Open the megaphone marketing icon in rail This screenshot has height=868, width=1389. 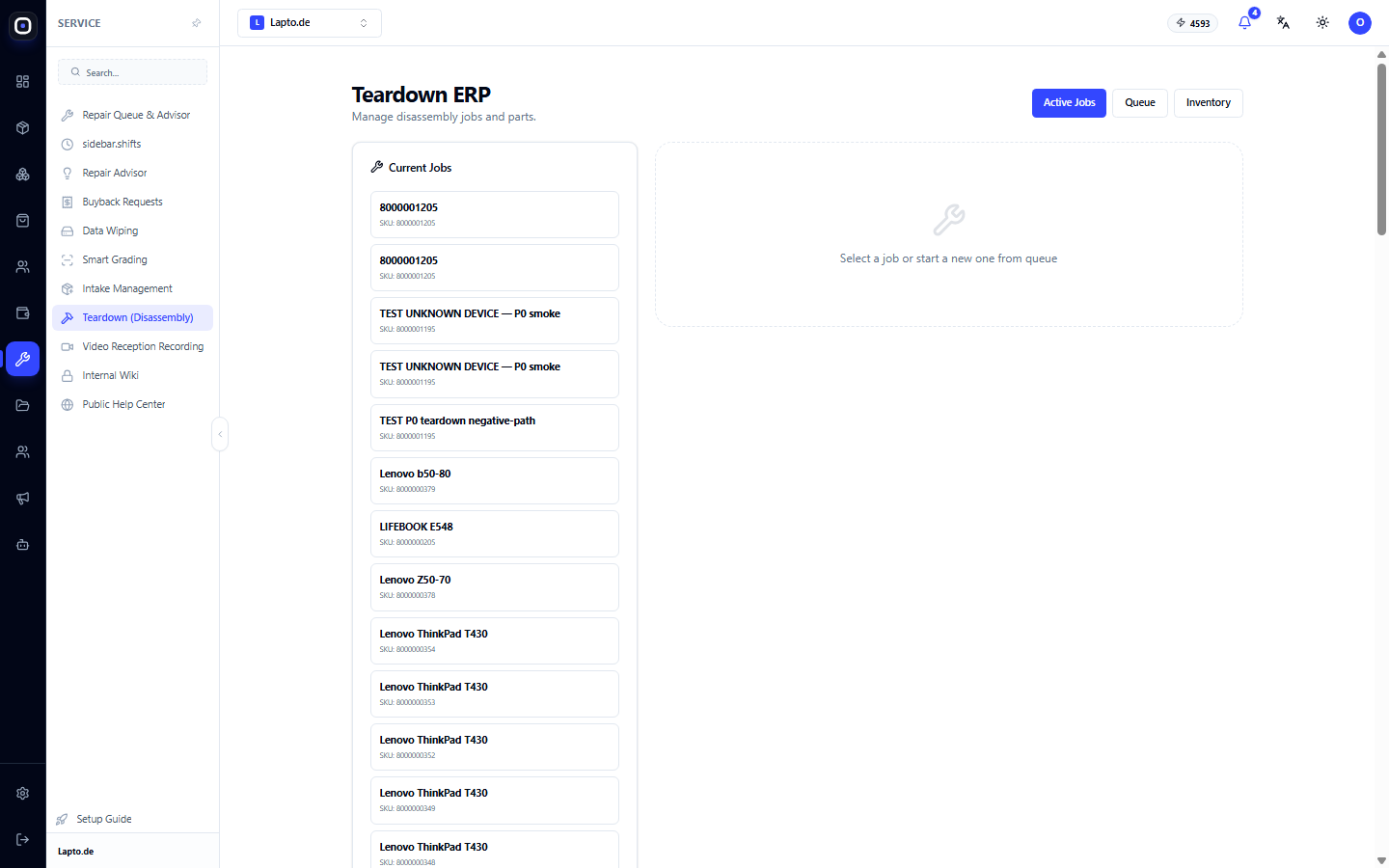(23, 499)
